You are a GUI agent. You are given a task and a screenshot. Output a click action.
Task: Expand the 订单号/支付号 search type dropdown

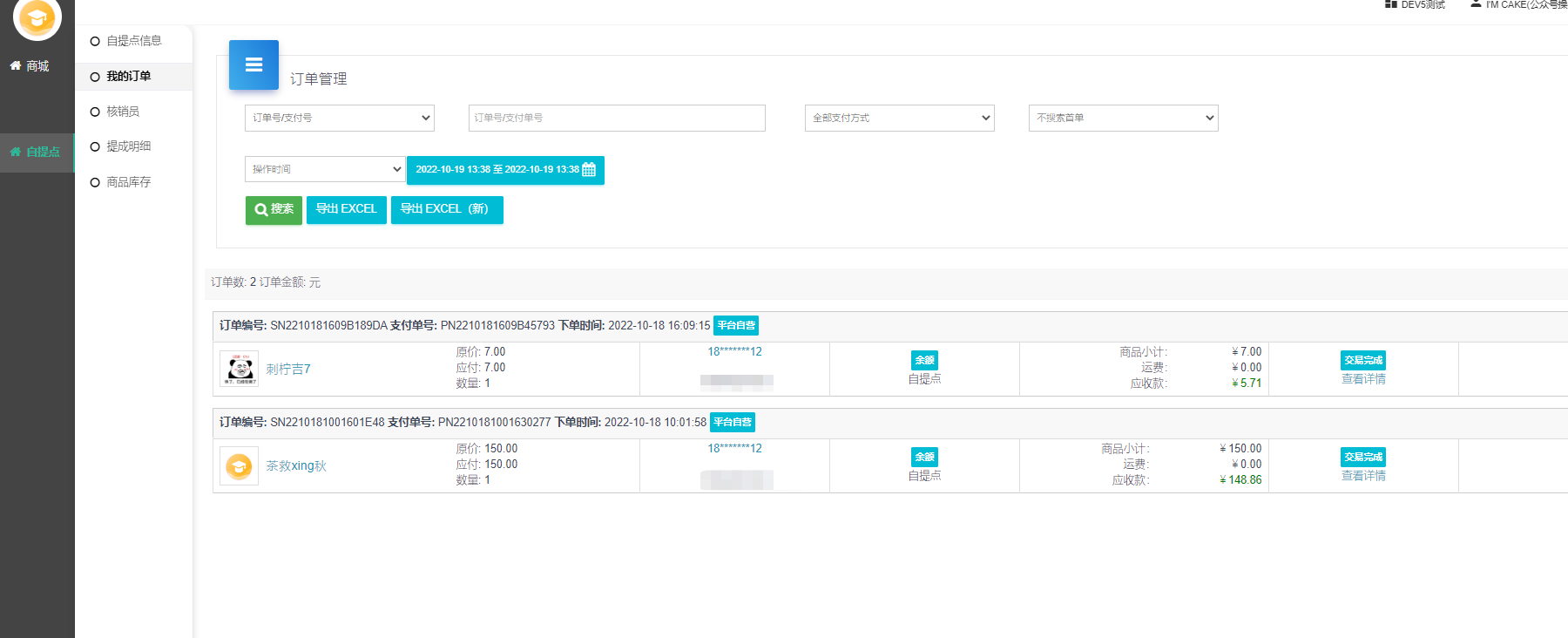[x=339, y=119]
